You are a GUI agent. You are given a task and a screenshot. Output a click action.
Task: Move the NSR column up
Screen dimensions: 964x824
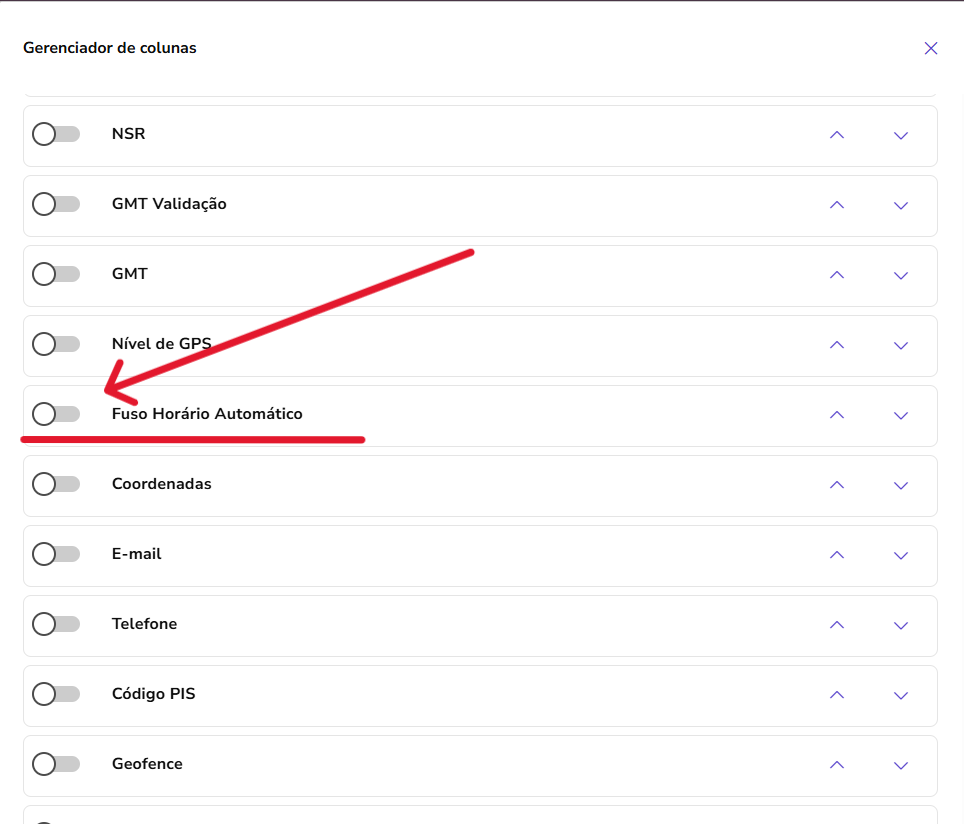tap(837, 135)
